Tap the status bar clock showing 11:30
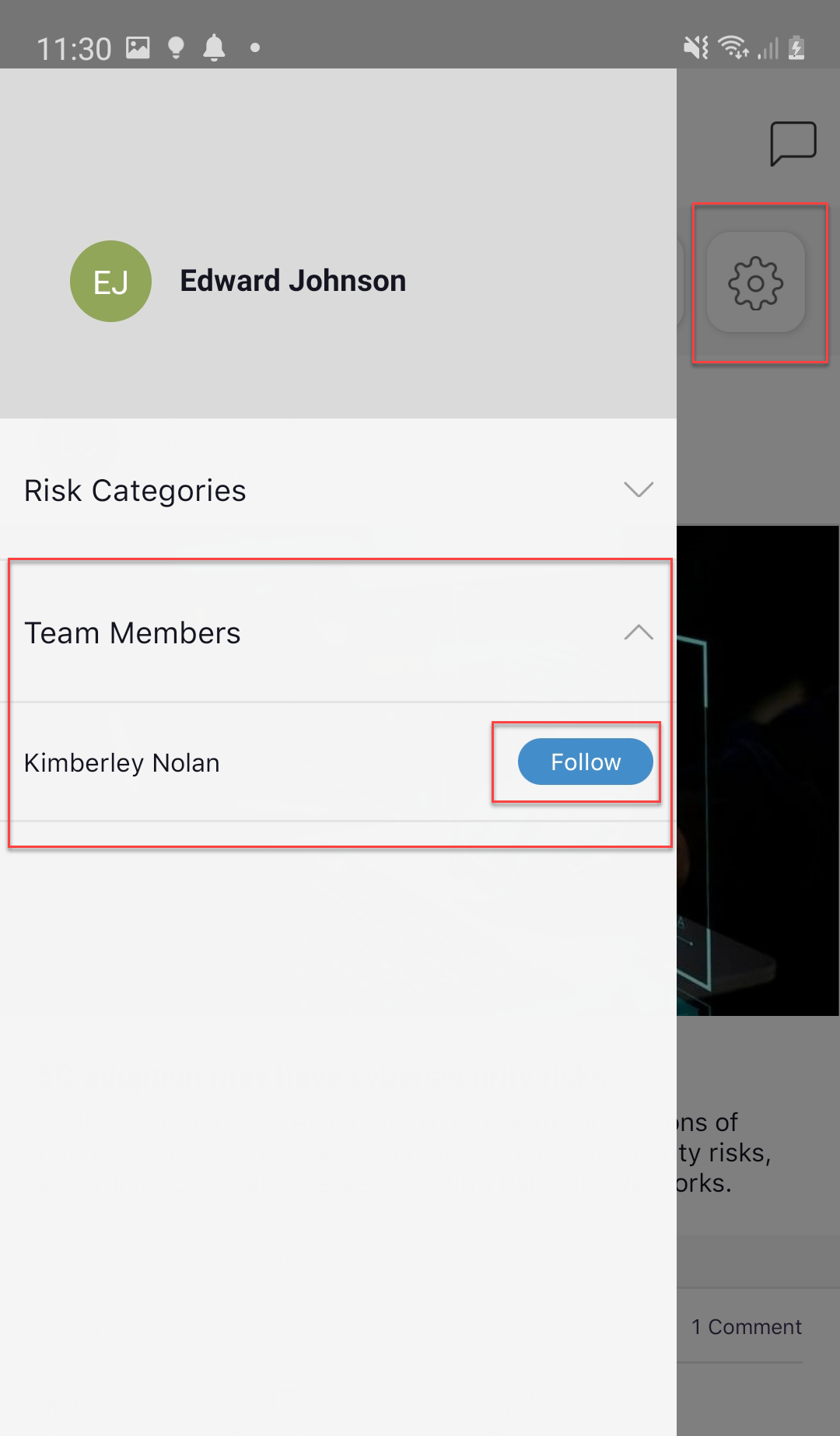This screenshot has height=1436, width=840. click(74, 49)
